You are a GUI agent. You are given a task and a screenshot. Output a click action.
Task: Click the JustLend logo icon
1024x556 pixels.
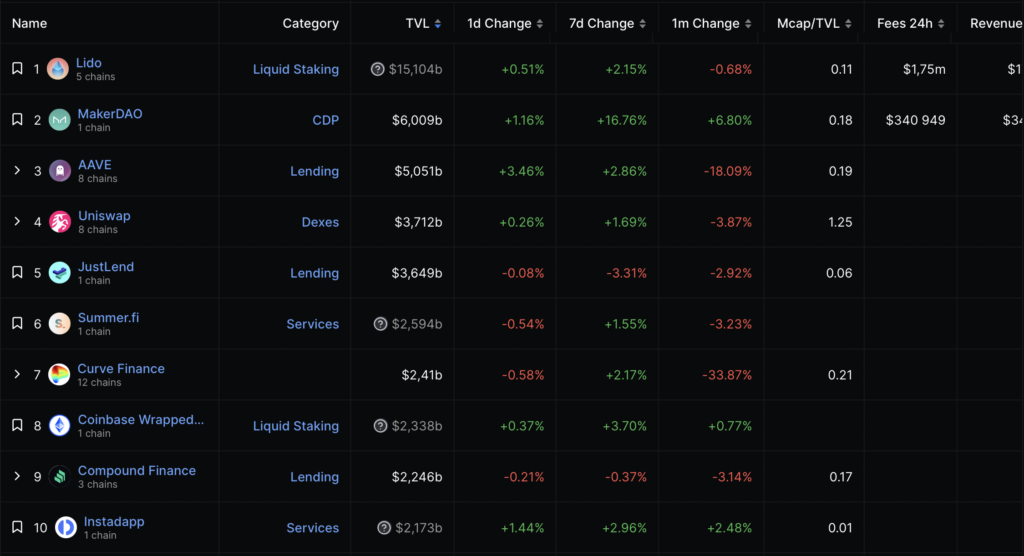coord(60,273)
